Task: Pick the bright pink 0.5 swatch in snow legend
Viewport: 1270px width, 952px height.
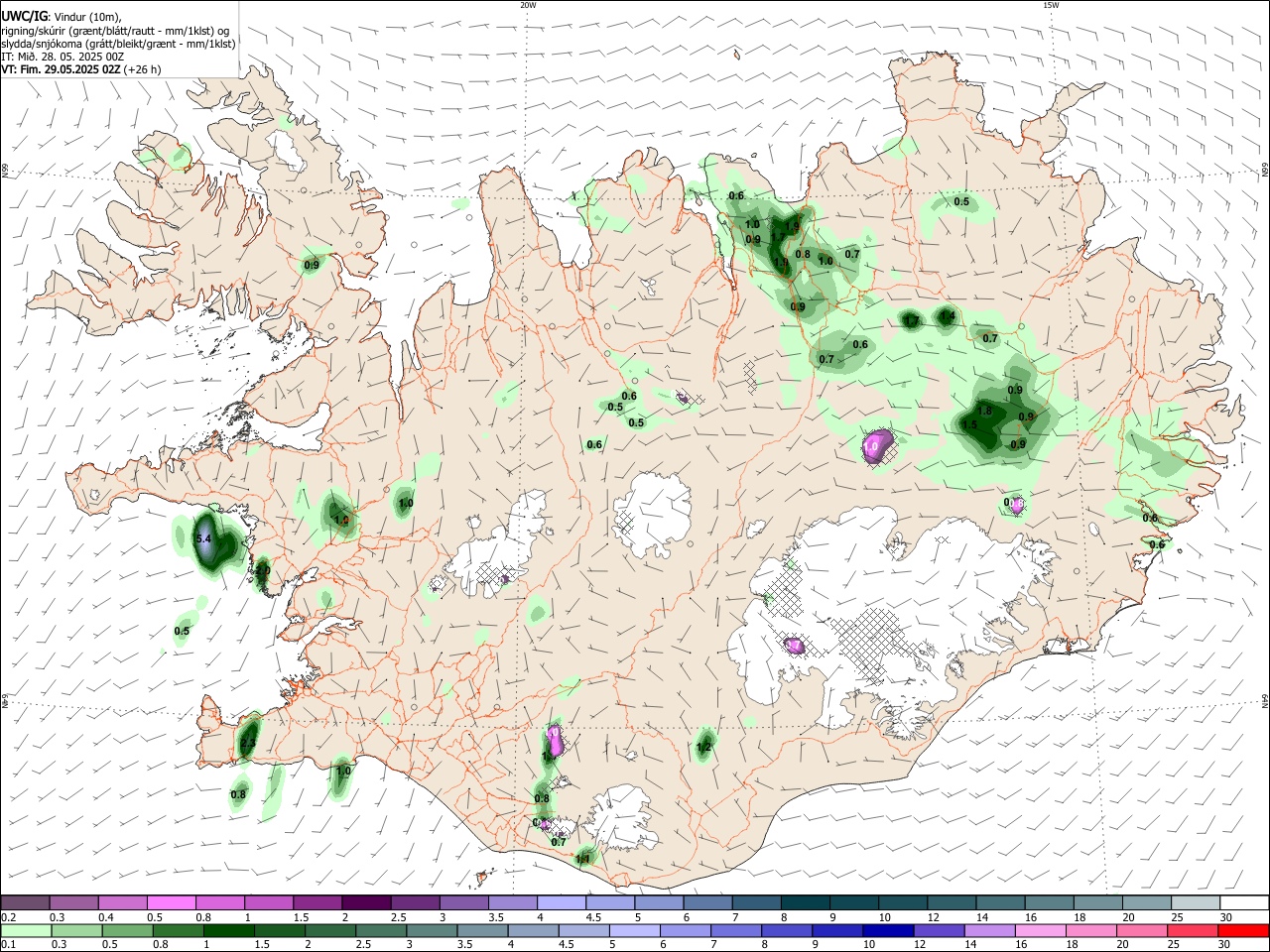Action: (172, 903)
